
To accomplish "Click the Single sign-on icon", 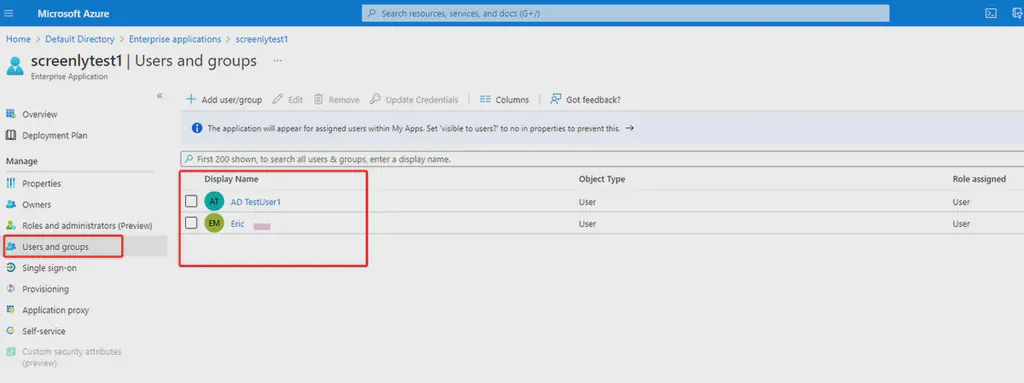I will [x=10, y=268].
